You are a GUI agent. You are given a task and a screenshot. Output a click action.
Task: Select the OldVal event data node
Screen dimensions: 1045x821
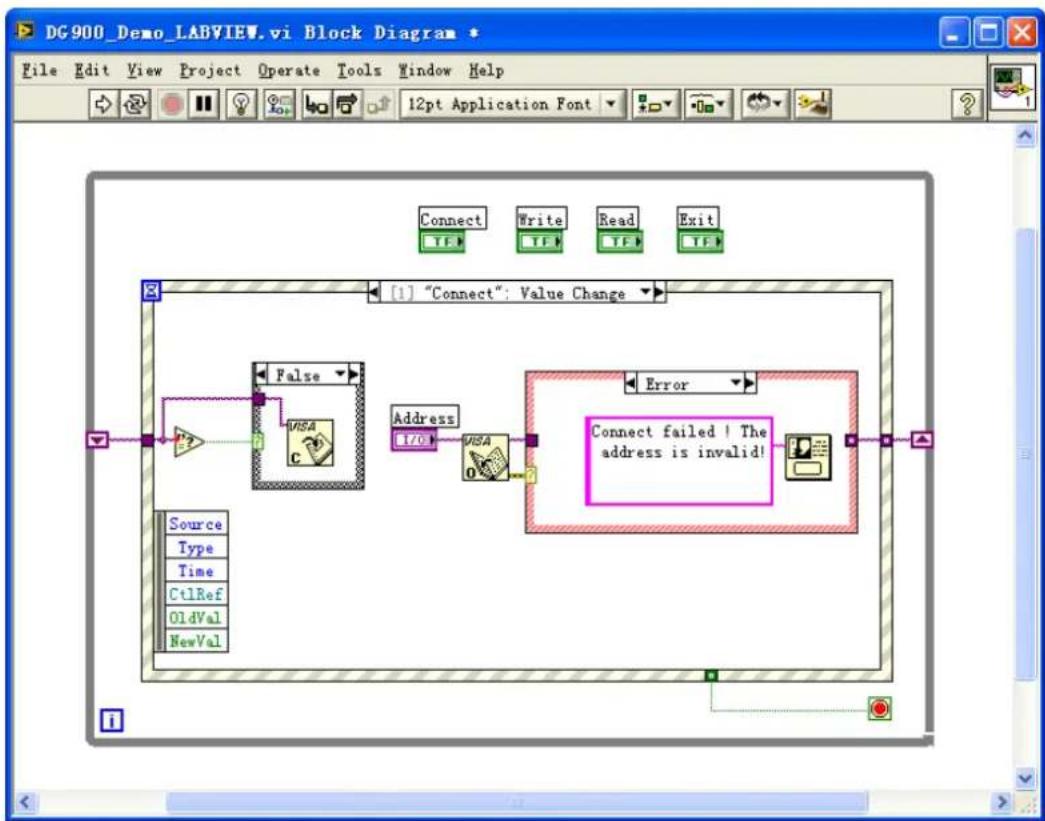pos(195,618)
